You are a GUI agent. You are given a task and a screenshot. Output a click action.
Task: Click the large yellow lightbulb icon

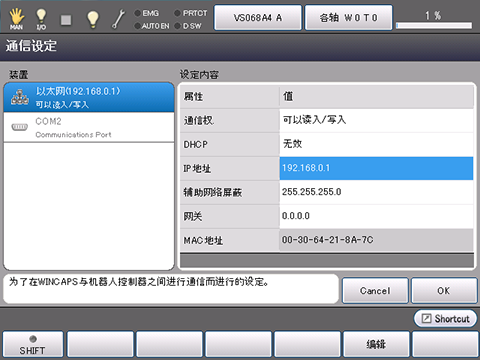click(93, 19)
